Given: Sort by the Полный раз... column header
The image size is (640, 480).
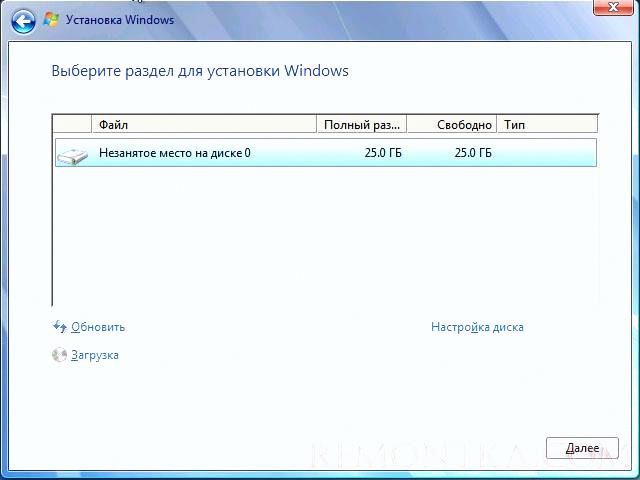Looking at the screenshot, I should (x=362, y=124).
